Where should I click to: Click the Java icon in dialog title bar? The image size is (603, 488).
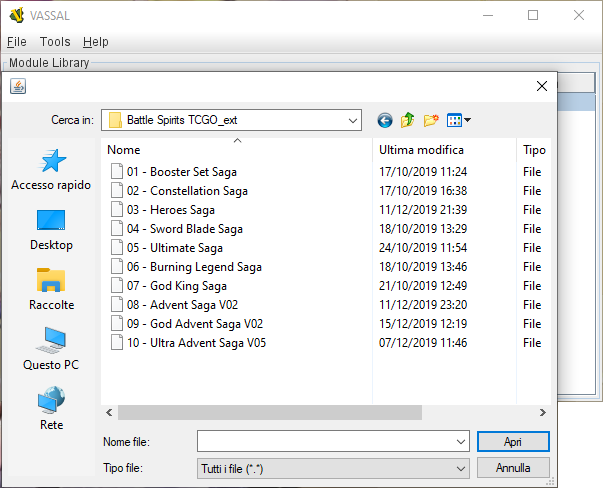(18, 86)
